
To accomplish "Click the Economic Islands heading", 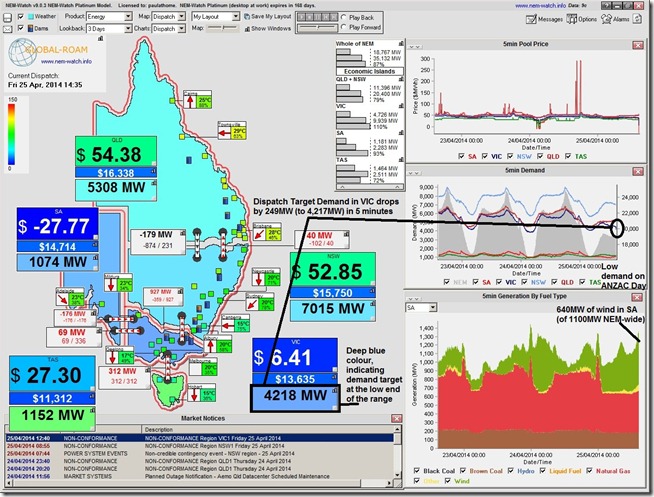I will tap(370, 71).
